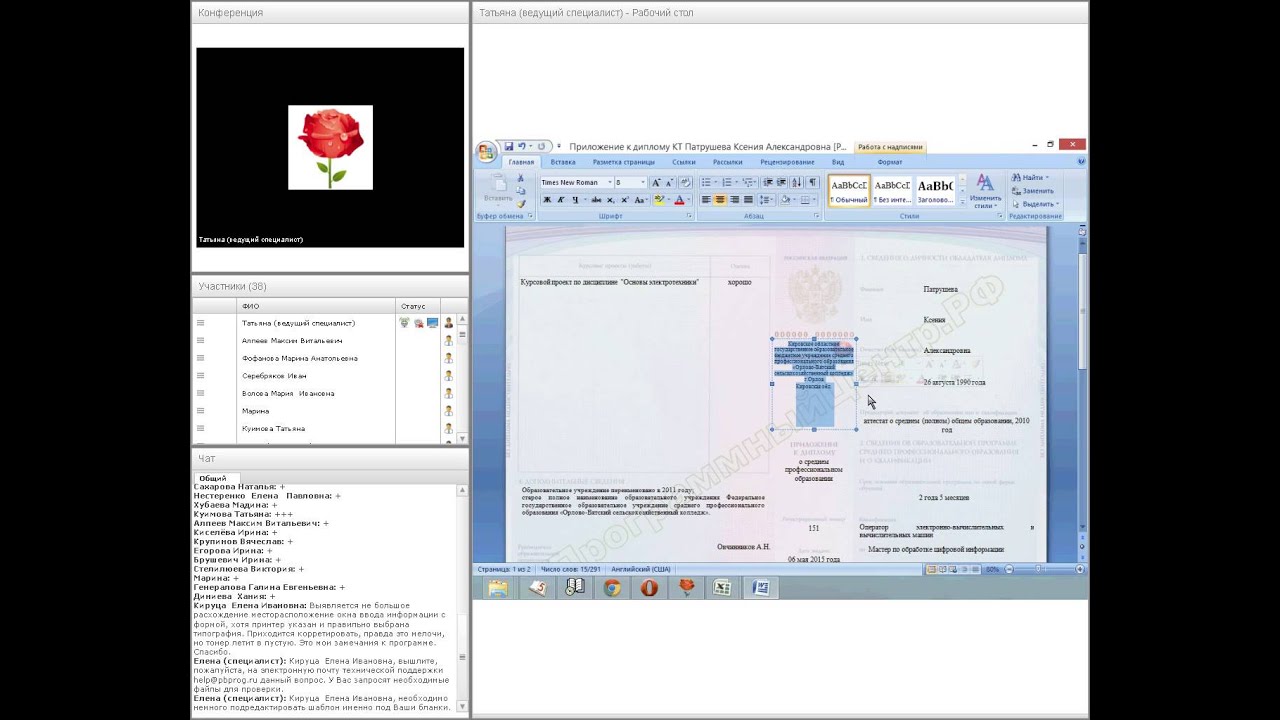Sort text with the A-Z icon
The image size is (1280, 720).
tap(797, 182)
